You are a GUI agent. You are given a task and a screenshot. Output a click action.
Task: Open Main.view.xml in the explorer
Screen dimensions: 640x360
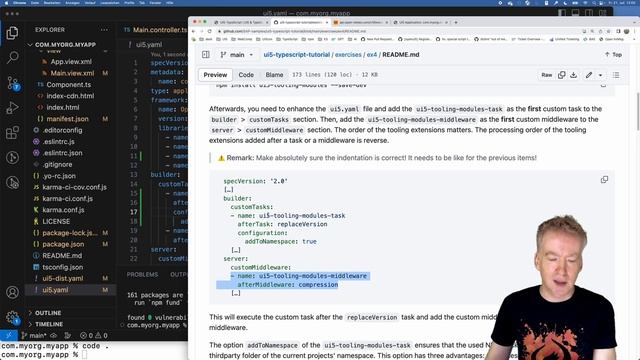coord(72,73)
